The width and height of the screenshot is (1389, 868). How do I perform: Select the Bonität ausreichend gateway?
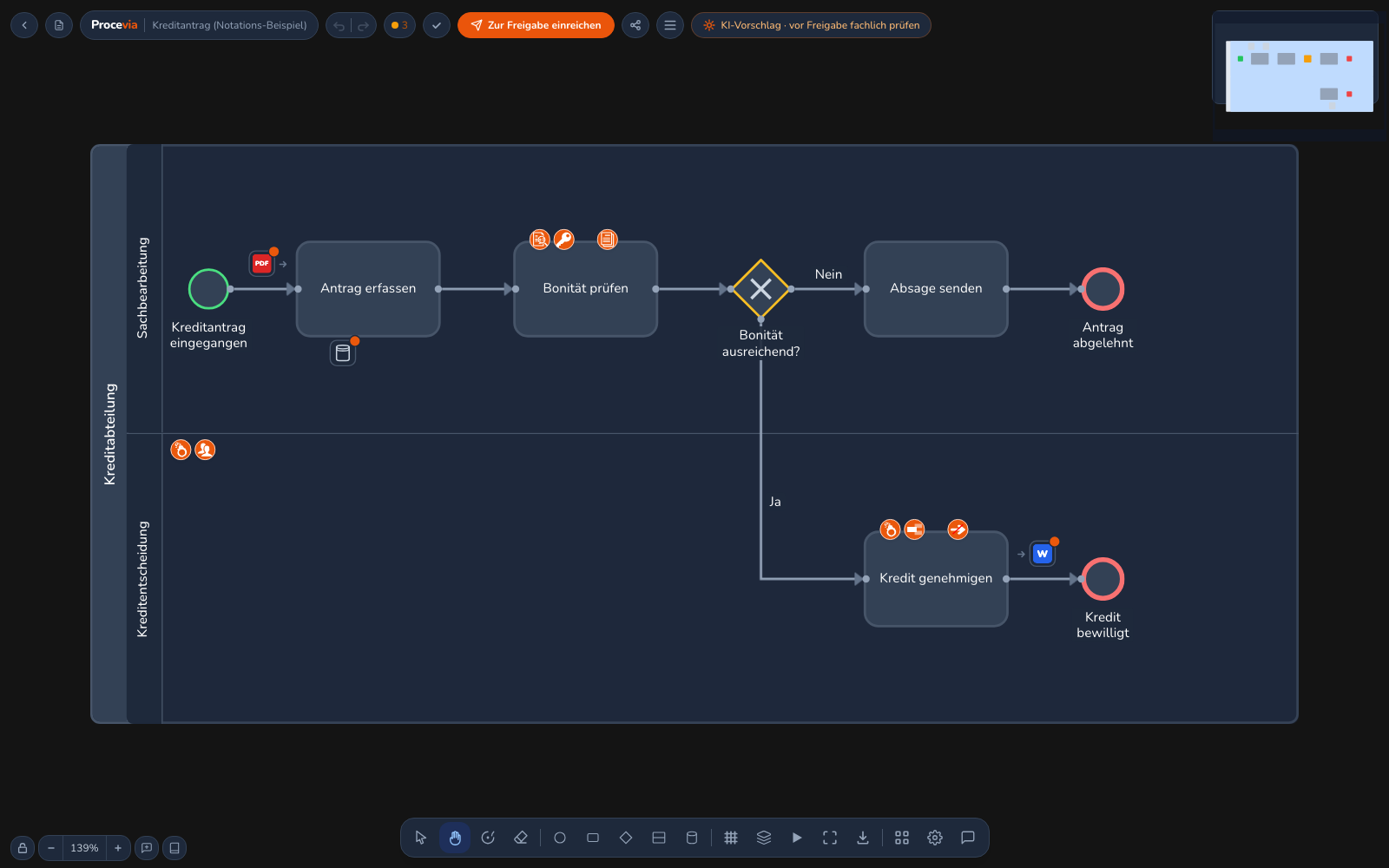pos(761,289)
